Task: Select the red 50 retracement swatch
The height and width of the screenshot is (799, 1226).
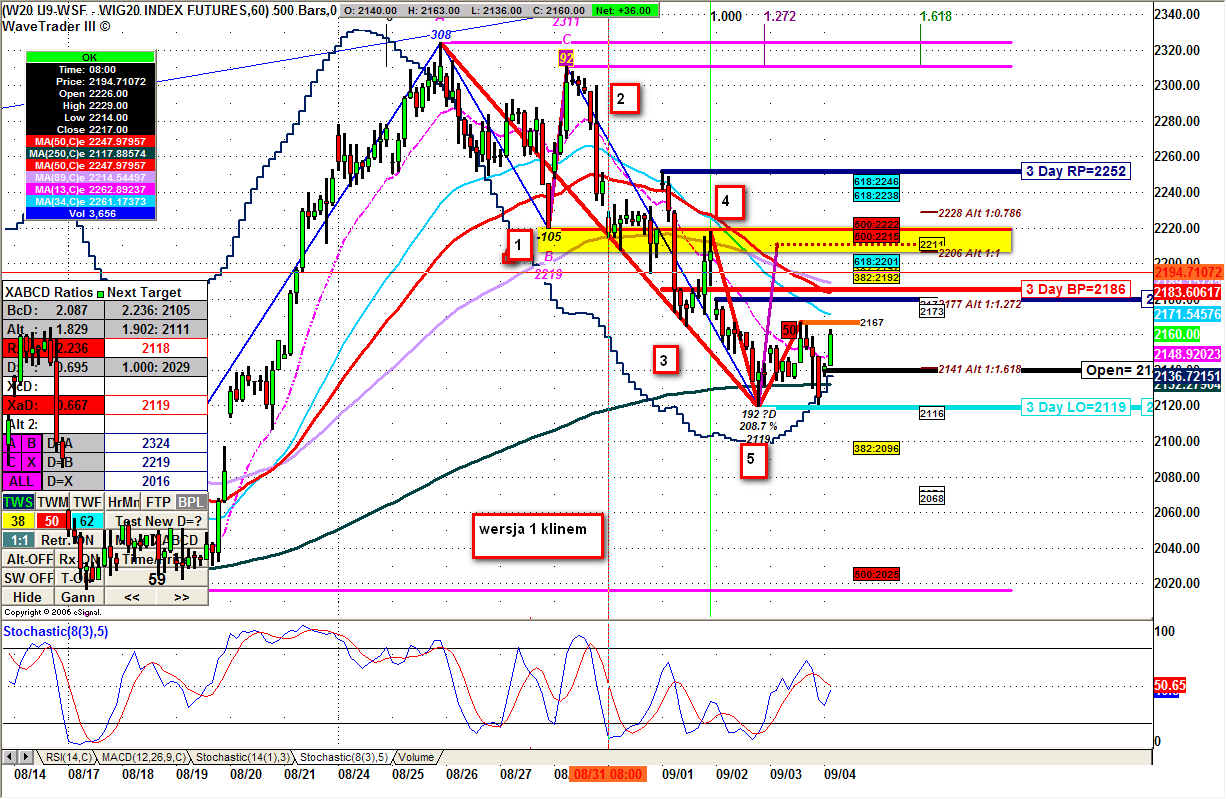Action: pyautogui.click(x=52, y=521)
